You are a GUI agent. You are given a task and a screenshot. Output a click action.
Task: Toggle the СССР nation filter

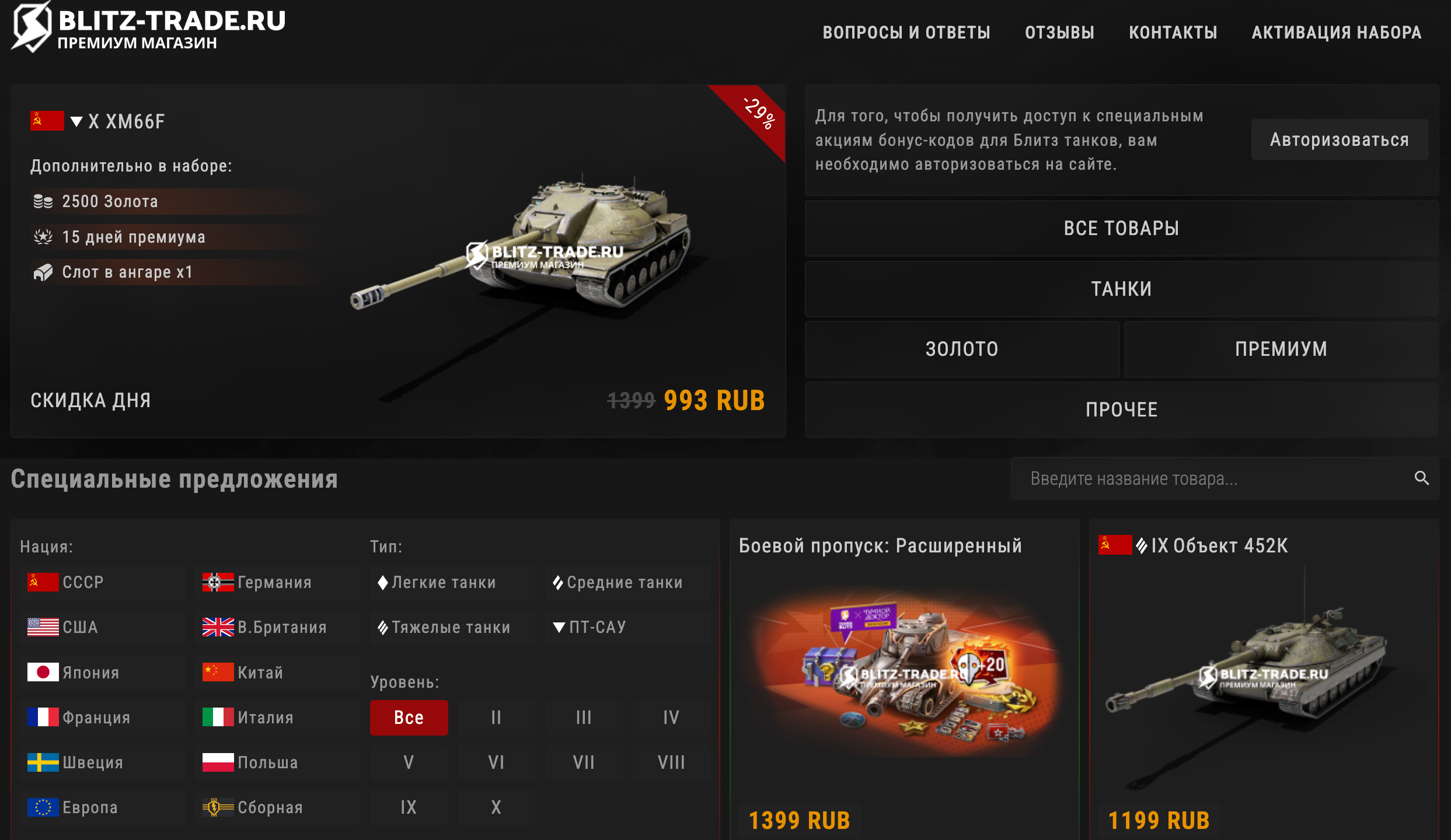[103, 582]
